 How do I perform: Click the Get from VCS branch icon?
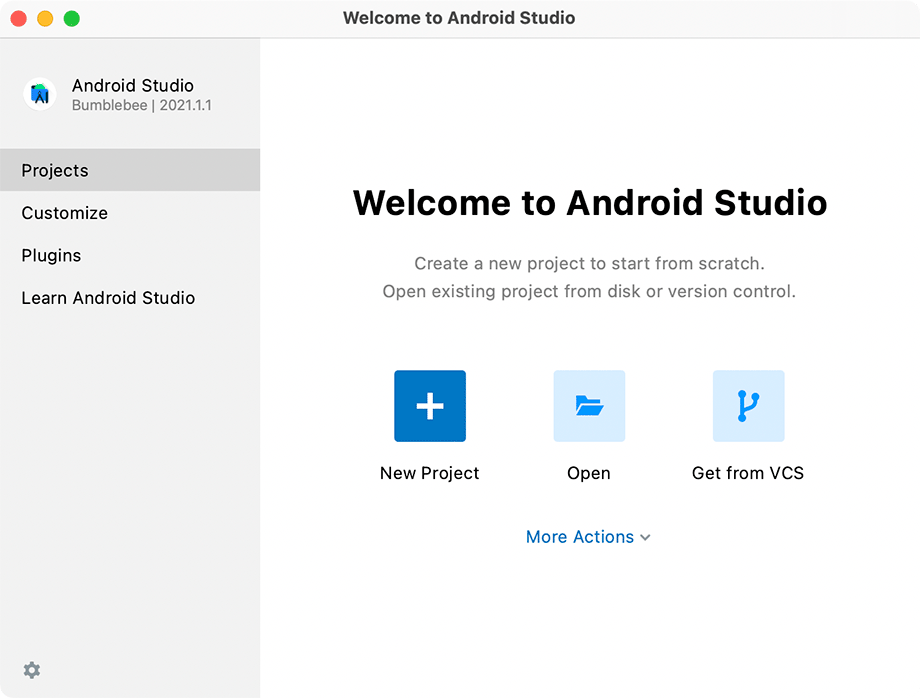tap(748, 406)
